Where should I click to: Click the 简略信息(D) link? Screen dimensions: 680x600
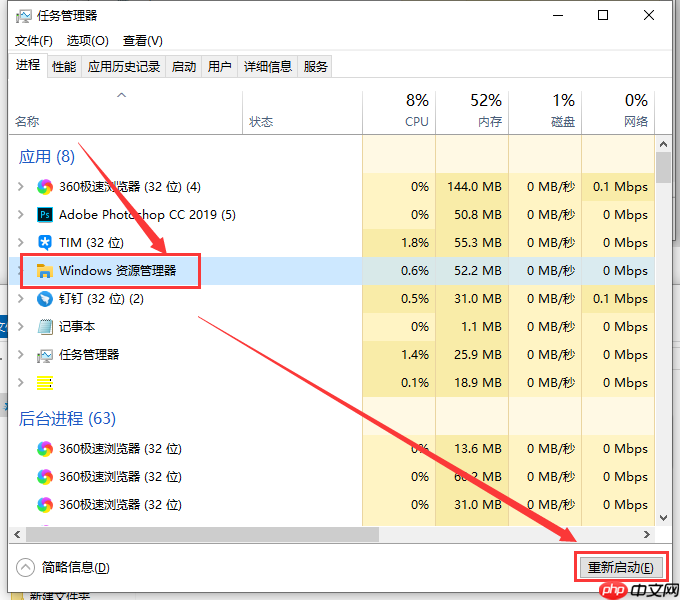(x=75, y=567)
